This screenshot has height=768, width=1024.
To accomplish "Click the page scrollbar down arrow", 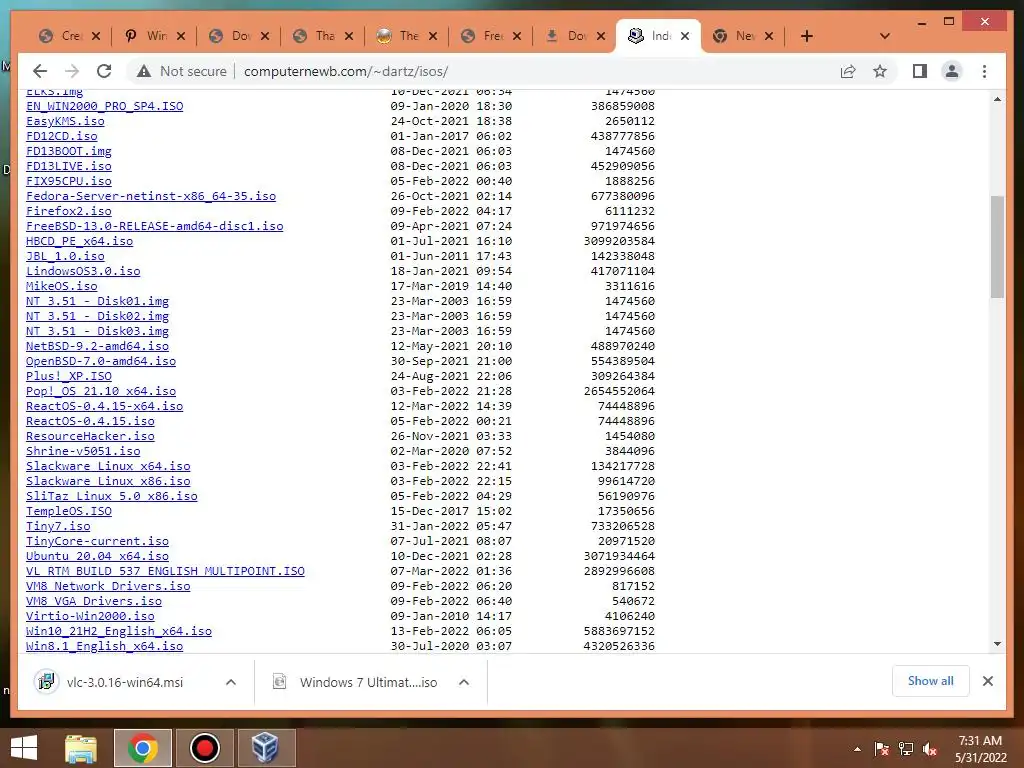I will click(x=997, y=644).
